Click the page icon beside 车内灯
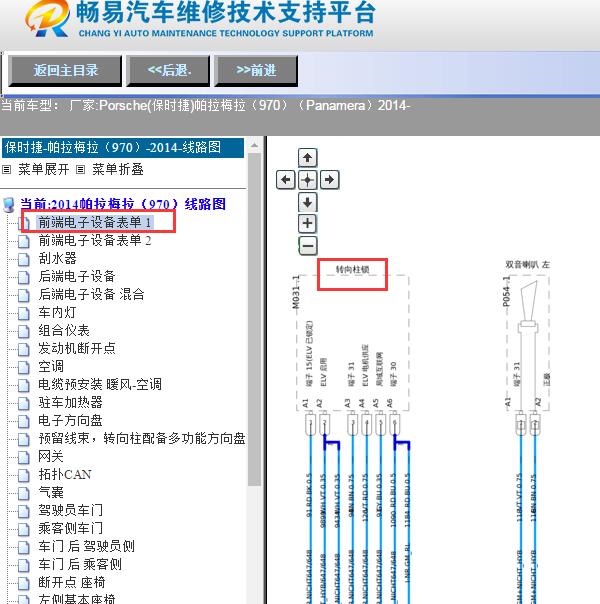Image resolution: width=600 pixels, height=604 pixels. (24, 313)
